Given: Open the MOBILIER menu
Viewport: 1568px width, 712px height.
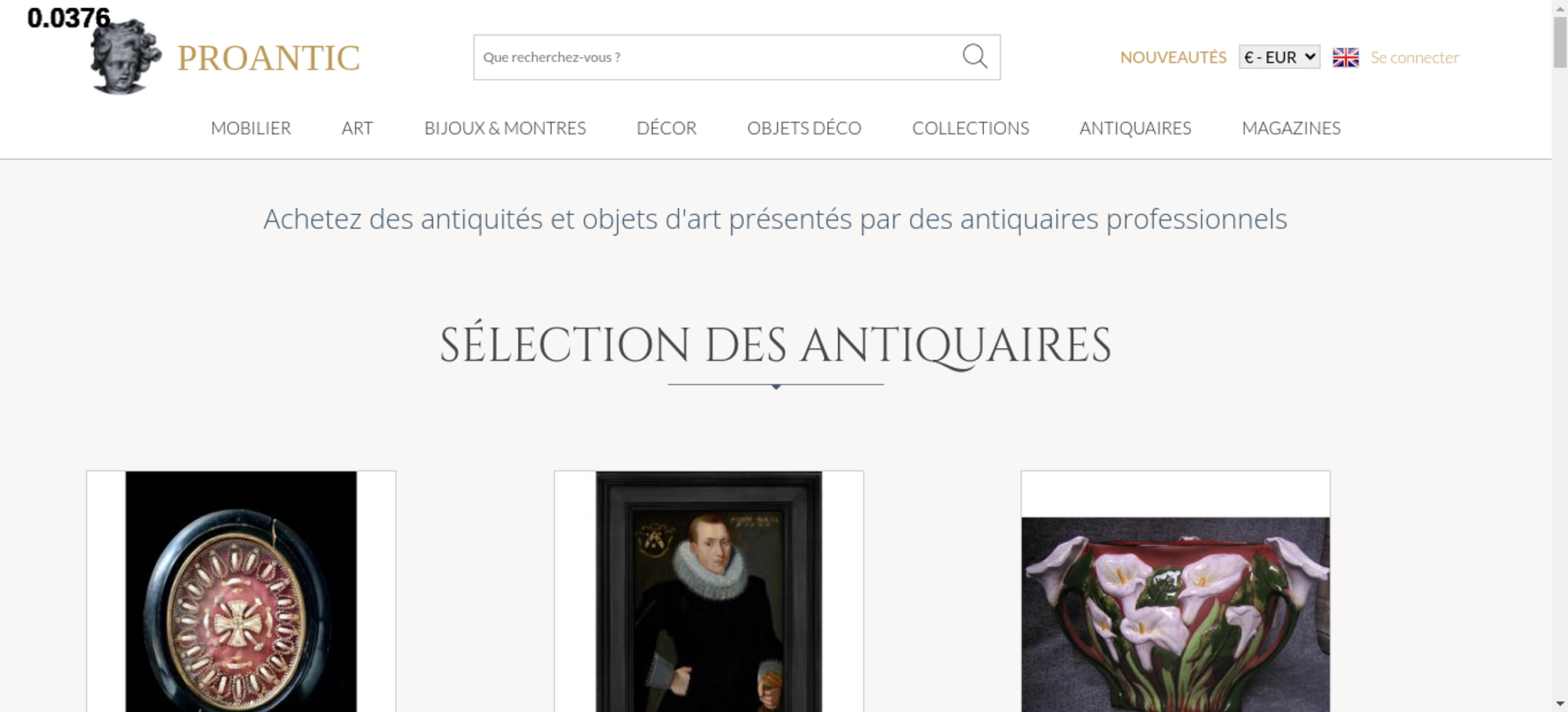Looking at the screenshot, I should point(251,128).
